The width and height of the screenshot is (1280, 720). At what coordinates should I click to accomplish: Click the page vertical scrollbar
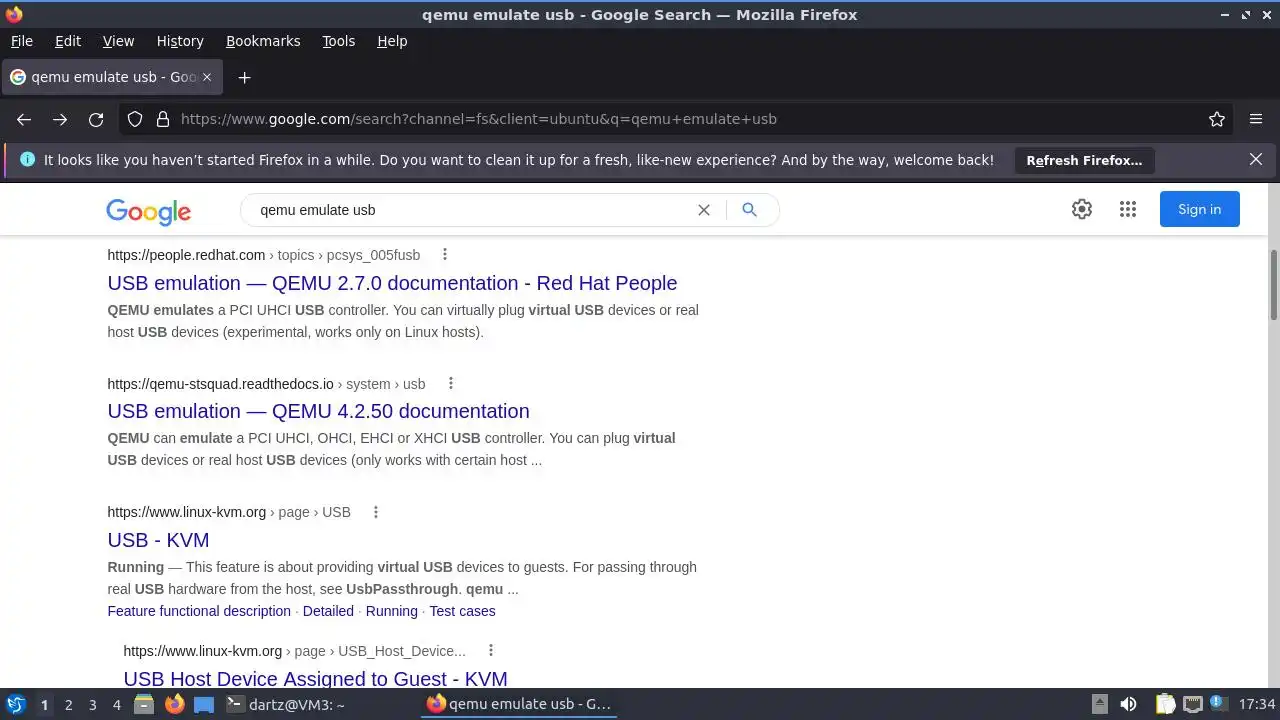1273,285
